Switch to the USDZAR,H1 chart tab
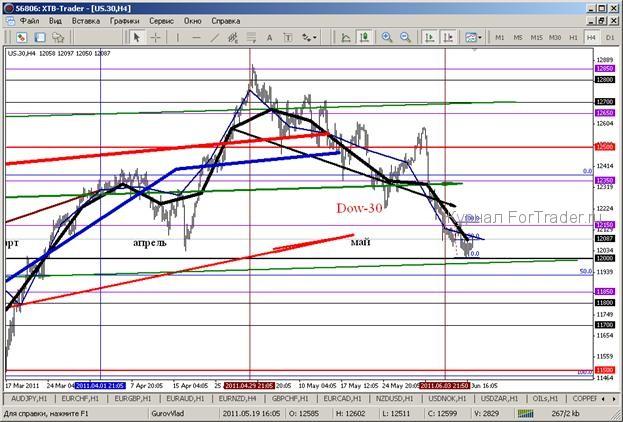Image resolution: width=623 pixels, height=422 pixels. (499, 399)
